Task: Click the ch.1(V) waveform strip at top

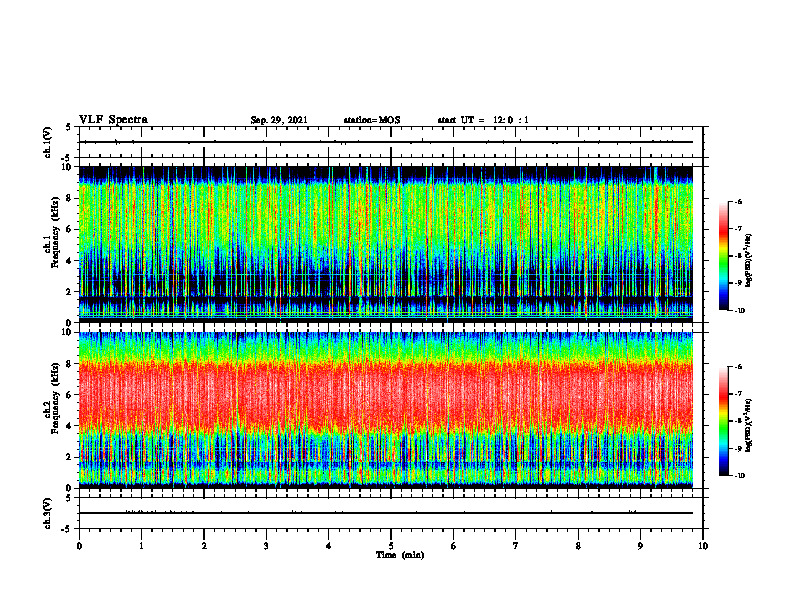Action: pos(391,142)
